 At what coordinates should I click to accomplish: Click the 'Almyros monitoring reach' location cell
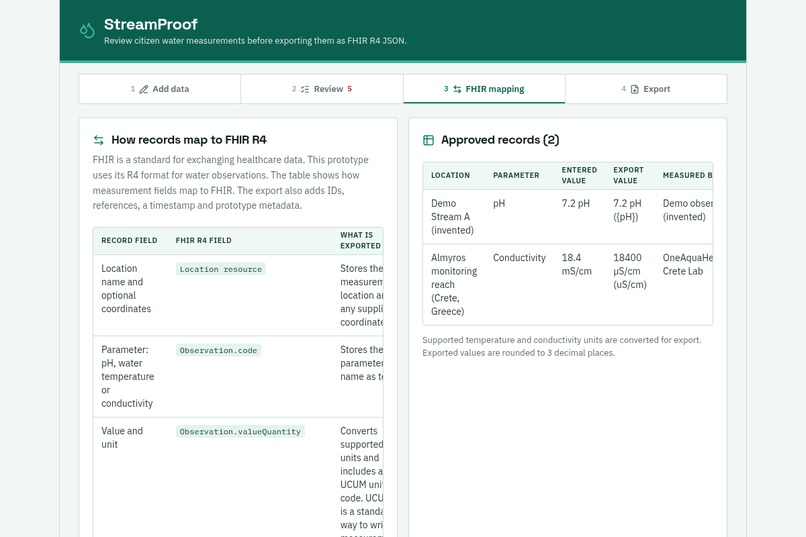click(x=454, y=284)
